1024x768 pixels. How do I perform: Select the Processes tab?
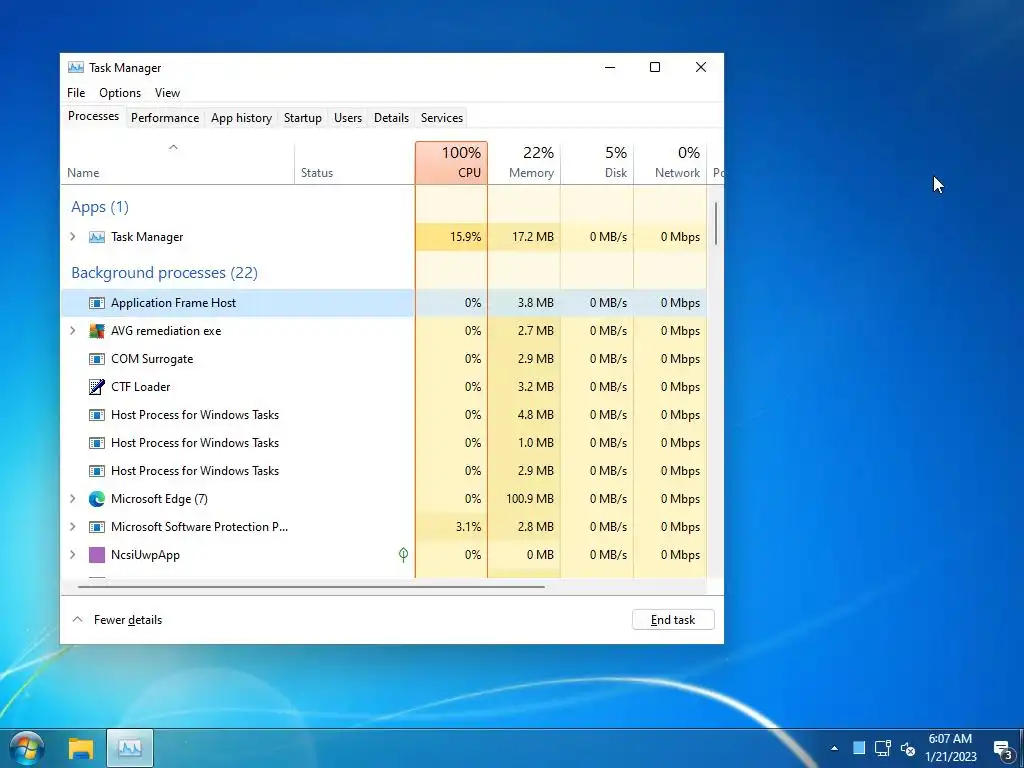[93, 116]
